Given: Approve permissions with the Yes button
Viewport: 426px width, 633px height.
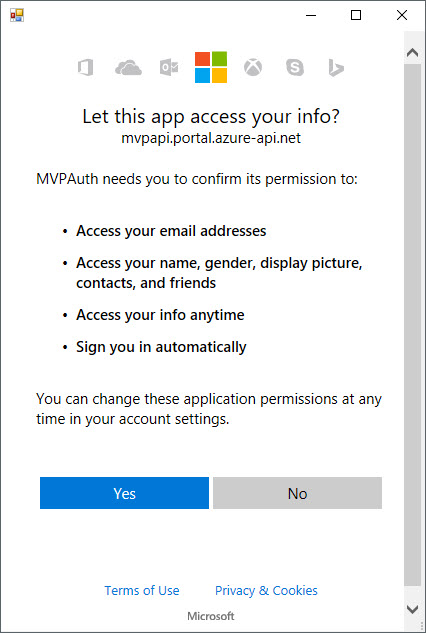Looking at the screenshot, I should click(124, 493).
